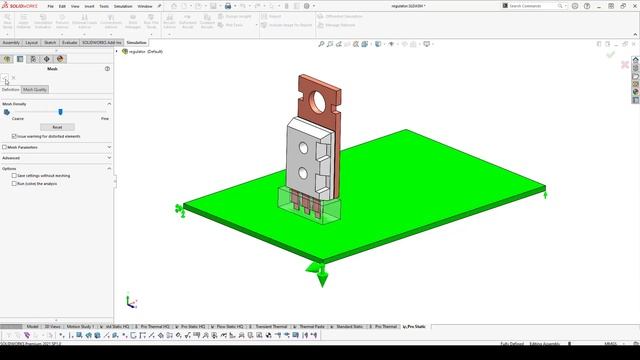The image size is (640, 360).
Task: Click the Report ribbon button
Action: 271,16
